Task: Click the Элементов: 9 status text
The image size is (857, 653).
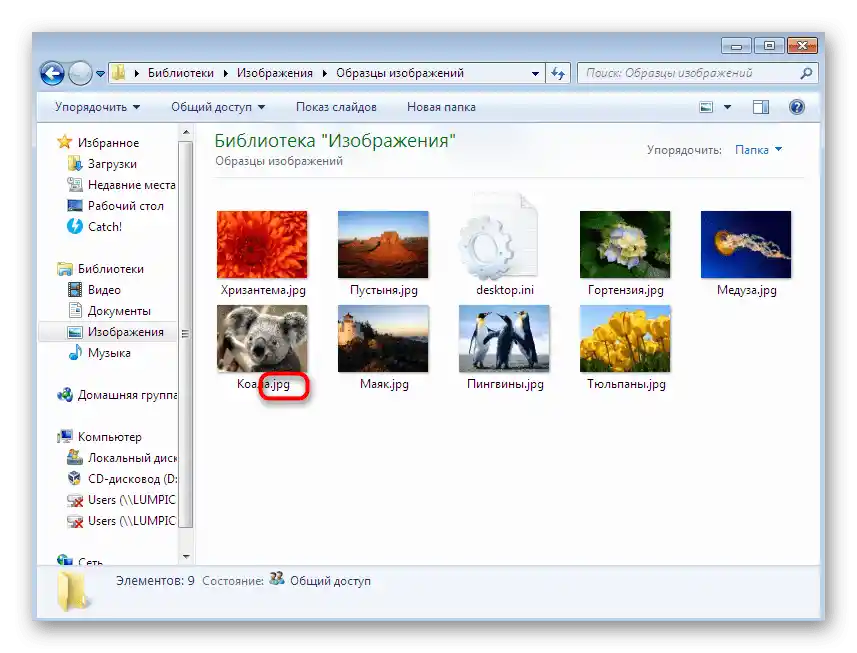Action: point(155,580)
